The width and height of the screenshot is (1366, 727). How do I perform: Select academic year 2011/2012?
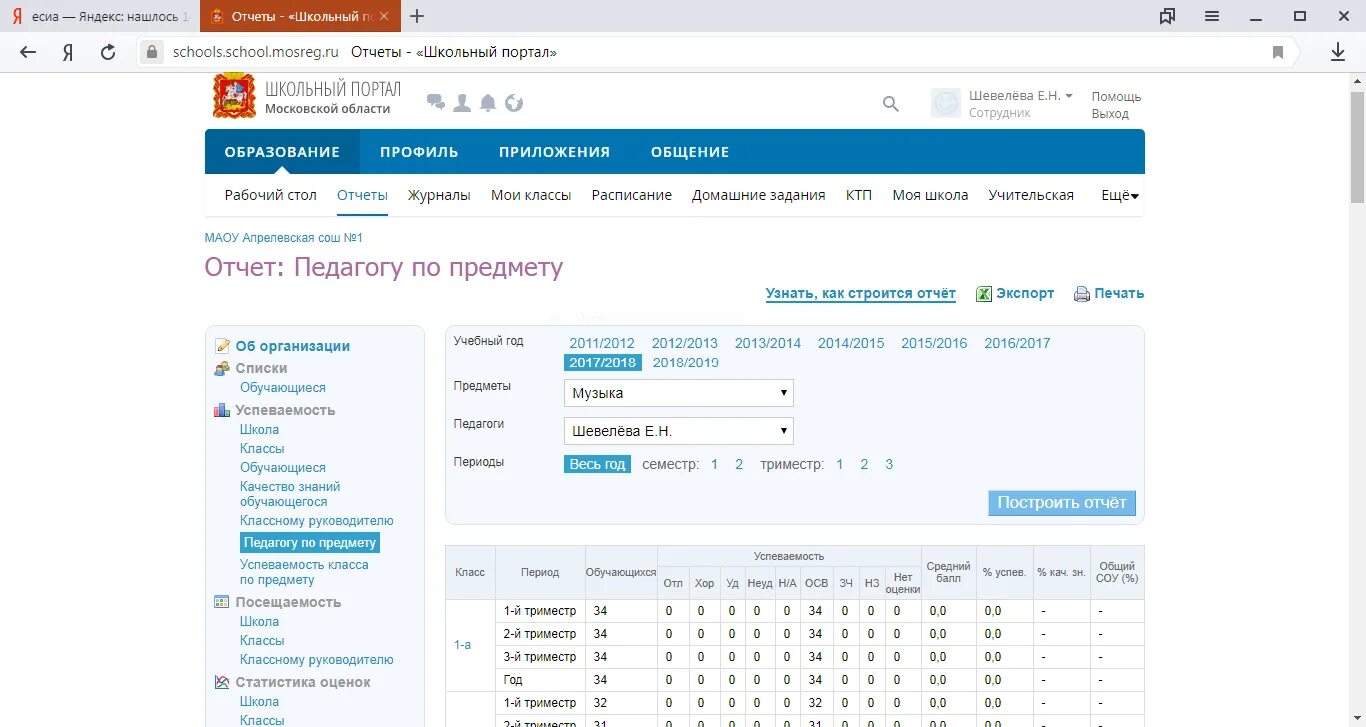[x=602, y=343]
